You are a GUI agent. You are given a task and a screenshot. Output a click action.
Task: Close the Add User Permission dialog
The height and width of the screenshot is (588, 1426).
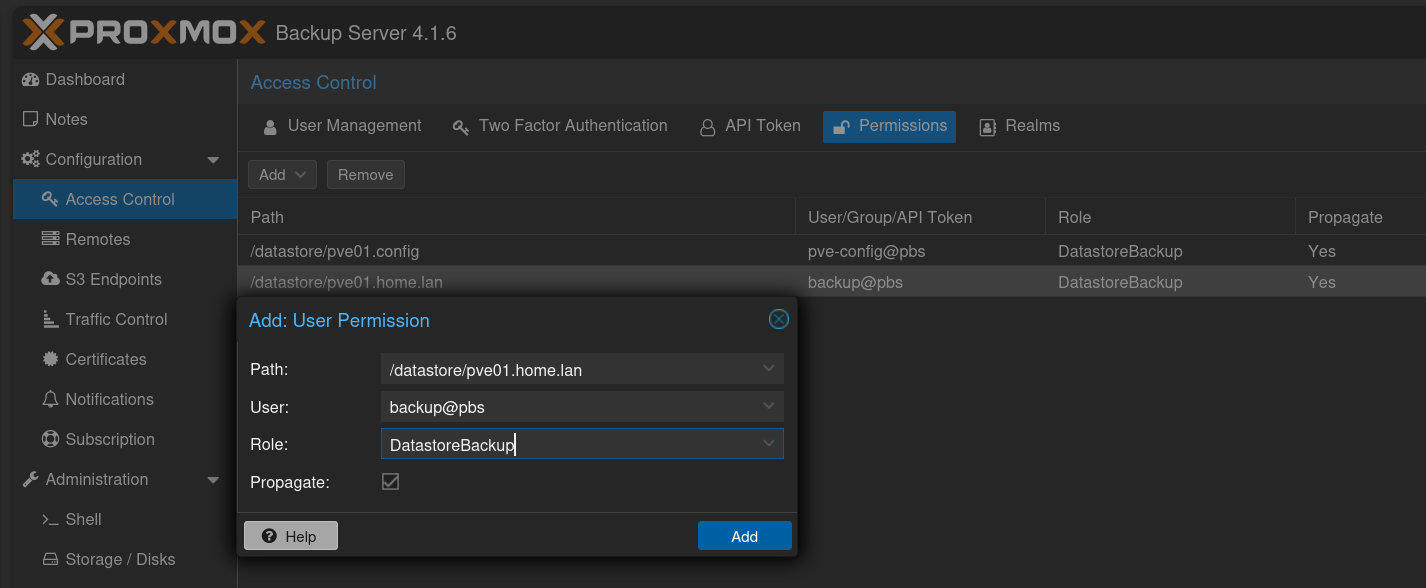click(x=778, y=319)
